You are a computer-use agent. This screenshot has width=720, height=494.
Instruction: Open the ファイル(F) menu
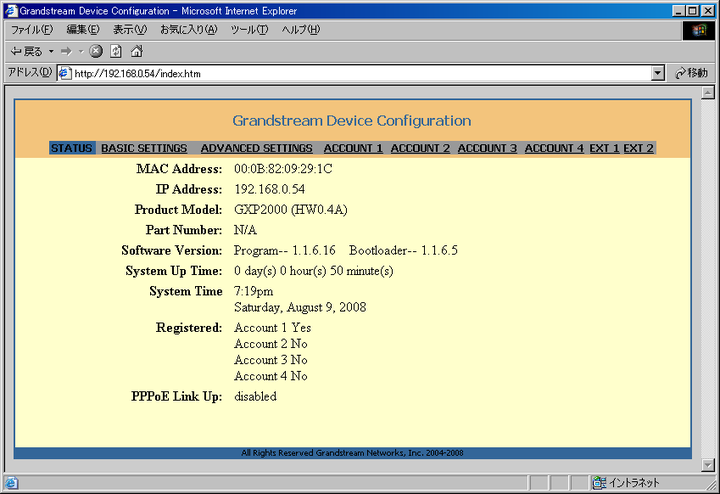tap(31, 30)
